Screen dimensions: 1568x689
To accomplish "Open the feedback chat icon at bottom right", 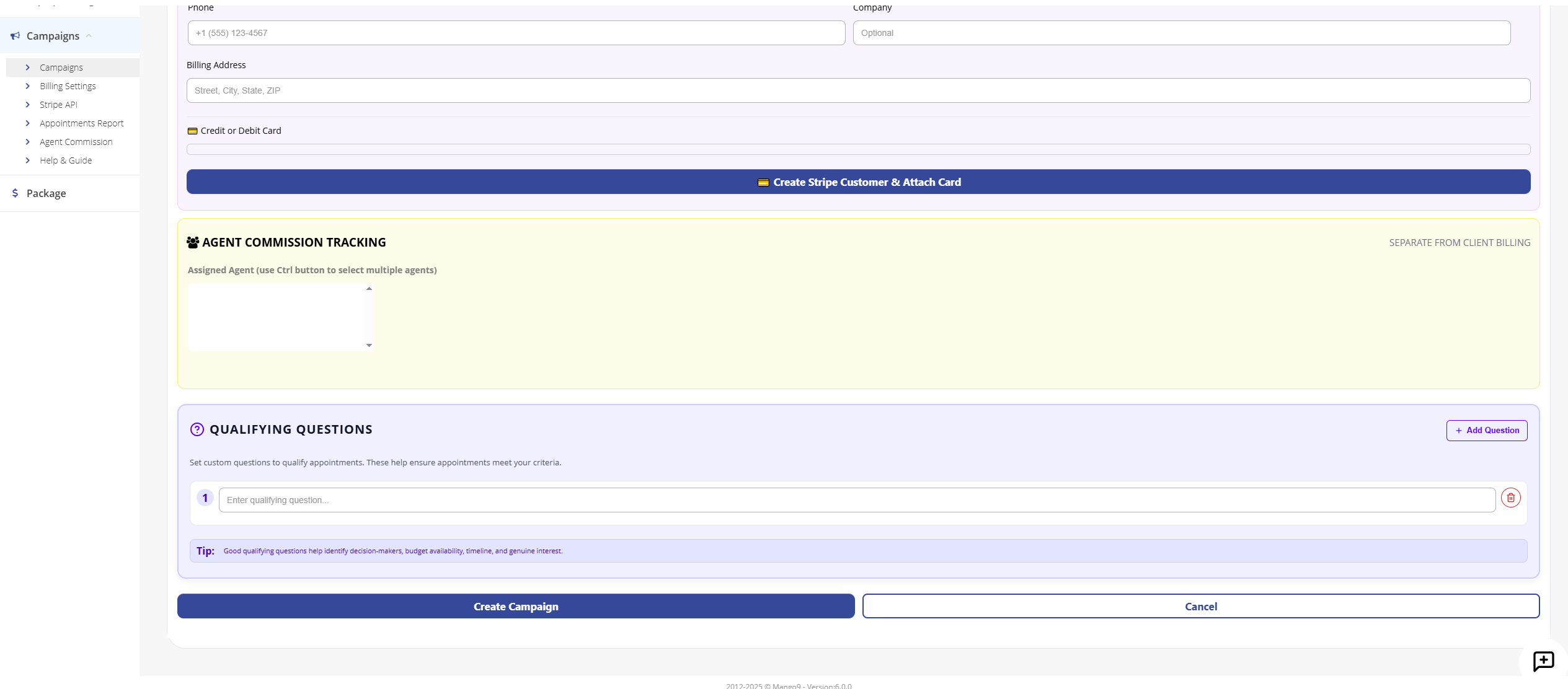I will (1543, 660).
